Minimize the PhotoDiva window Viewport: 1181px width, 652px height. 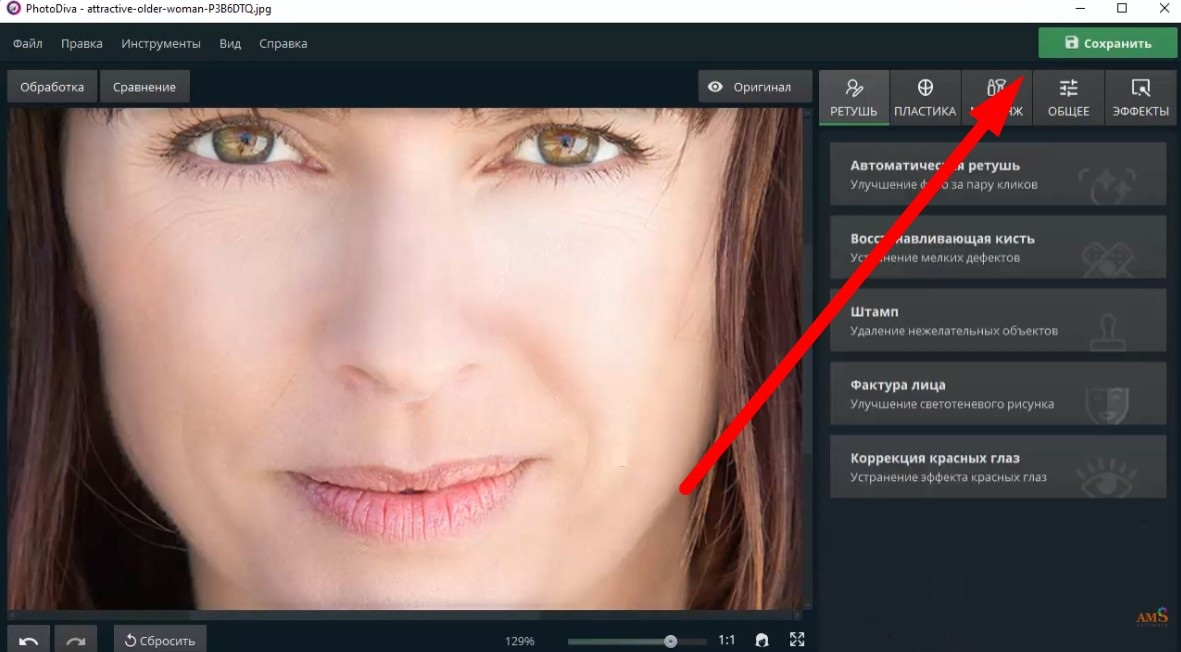coord(1081,9)
